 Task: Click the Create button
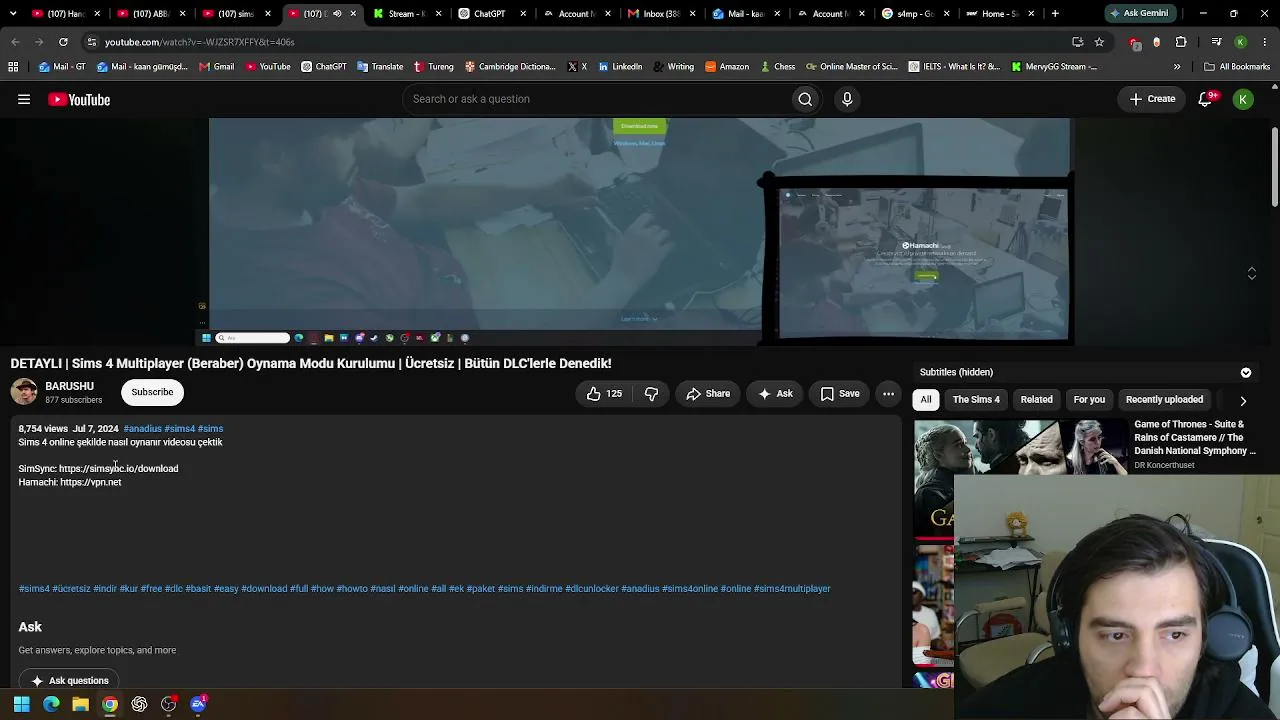(x=1152, y=99)
